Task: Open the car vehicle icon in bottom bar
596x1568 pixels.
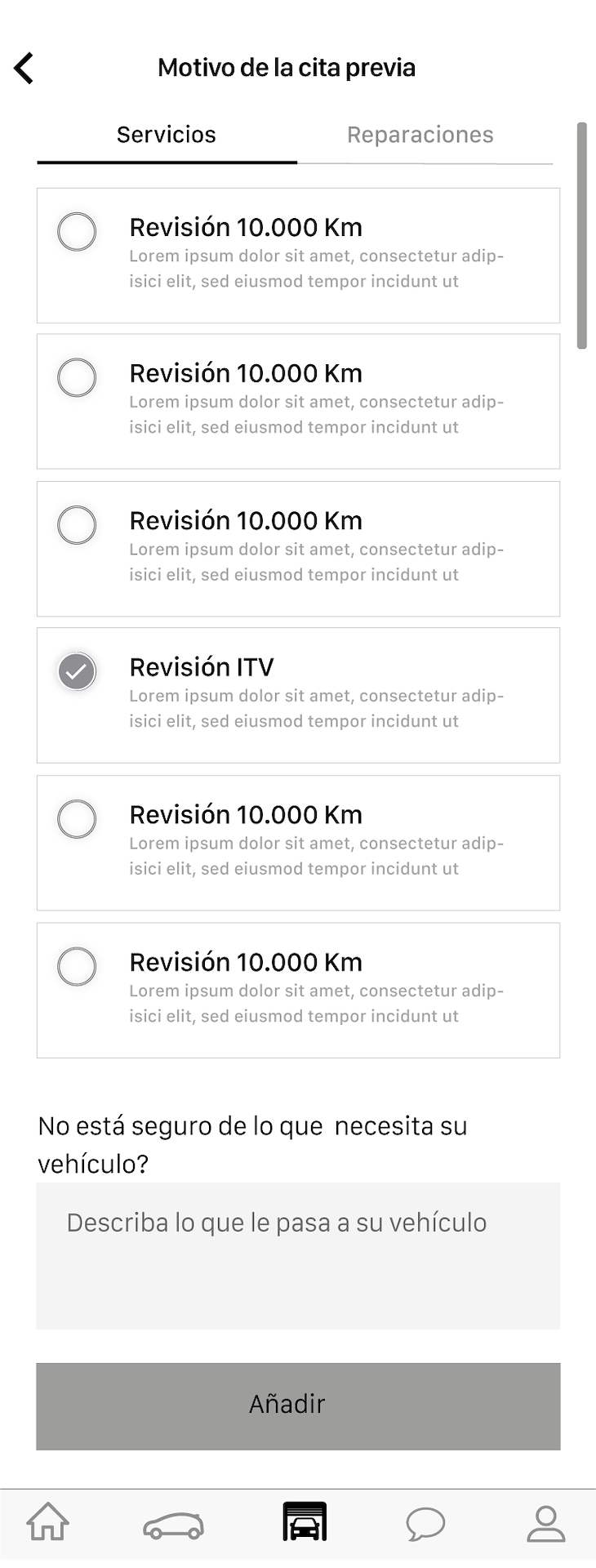Action: (x=173, y=1526)
